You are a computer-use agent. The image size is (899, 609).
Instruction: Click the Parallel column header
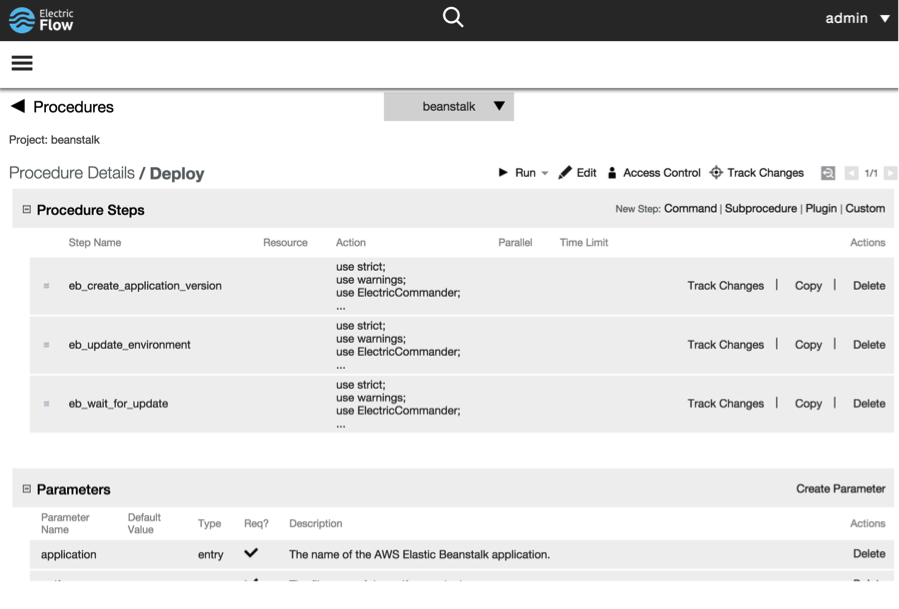coord(515,243)
